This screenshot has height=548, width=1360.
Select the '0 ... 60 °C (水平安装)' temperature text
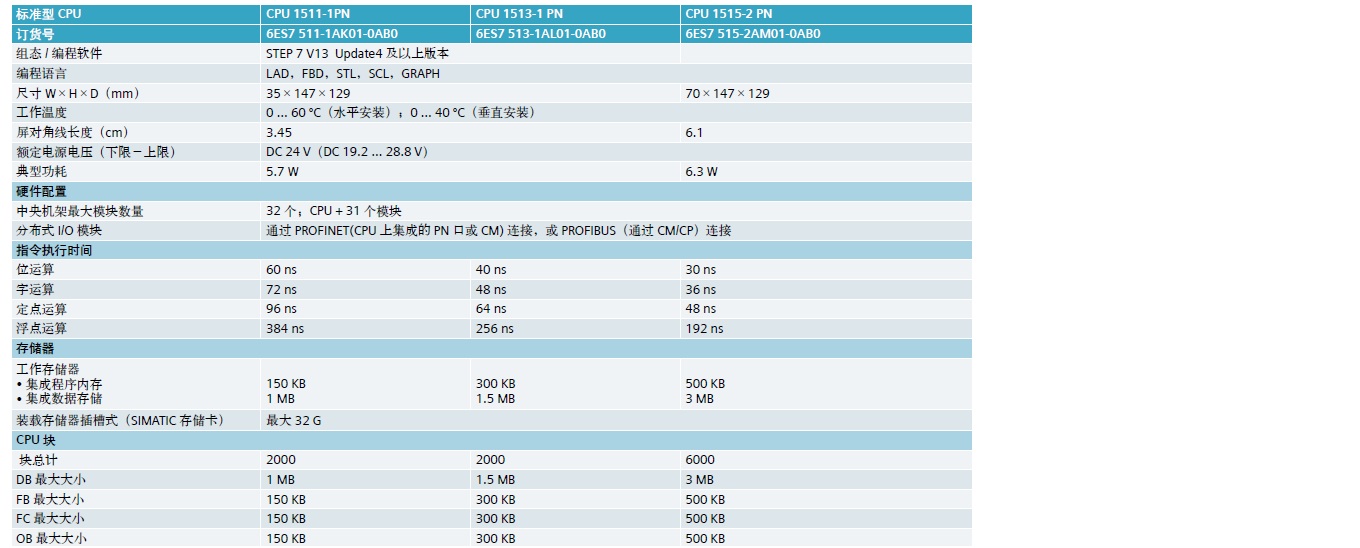[333, 112]
